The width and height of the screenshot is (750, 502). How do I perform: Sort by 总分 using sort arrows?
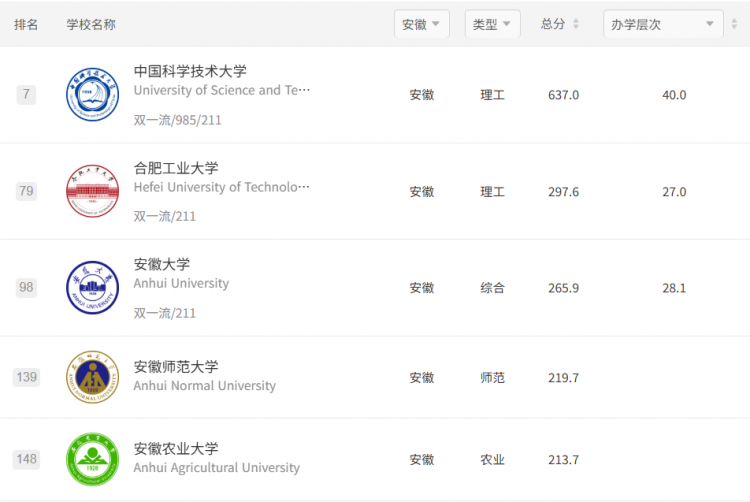576,23
